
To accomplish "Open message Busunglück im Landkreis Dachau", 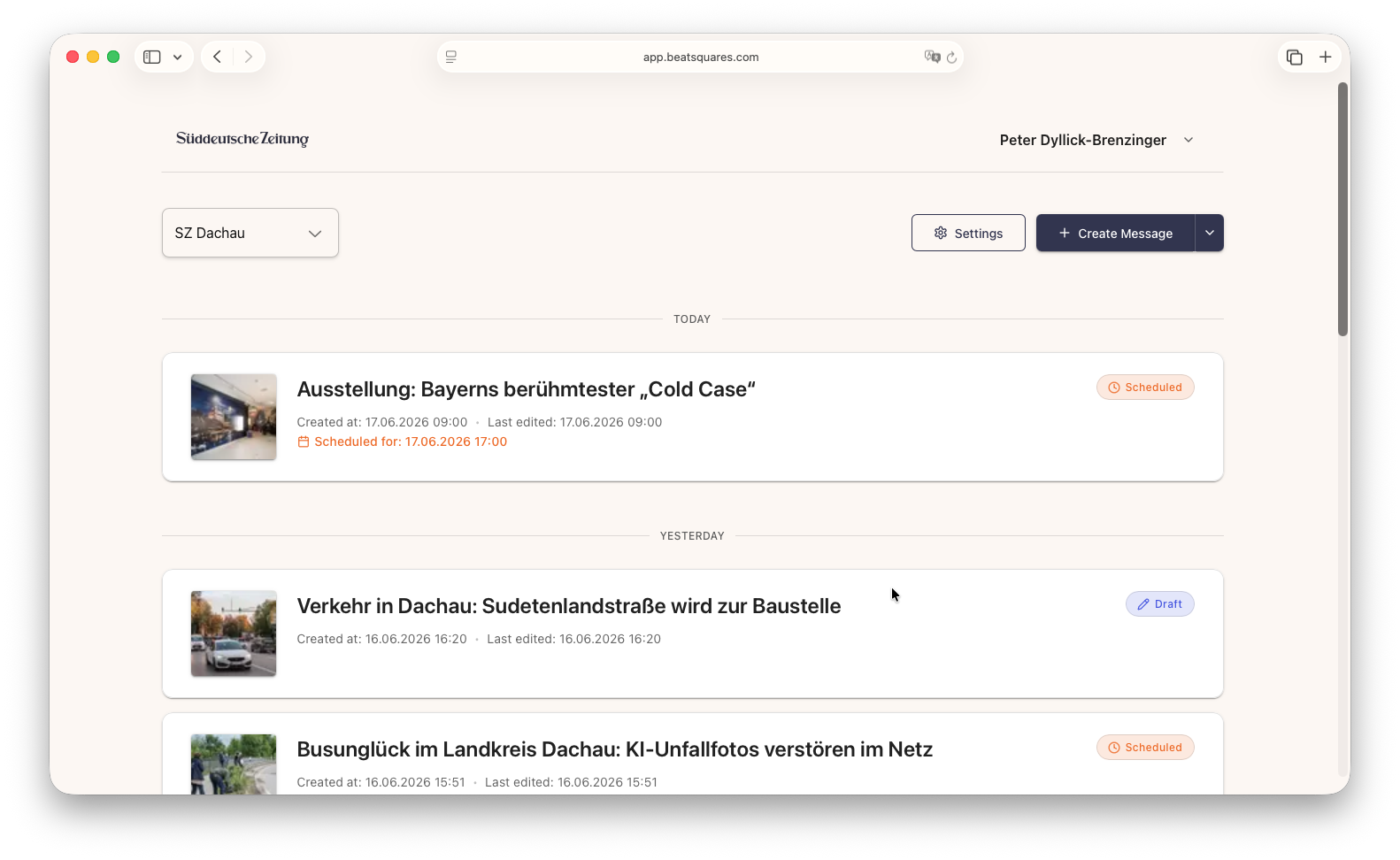I will (x=615, y=749).
